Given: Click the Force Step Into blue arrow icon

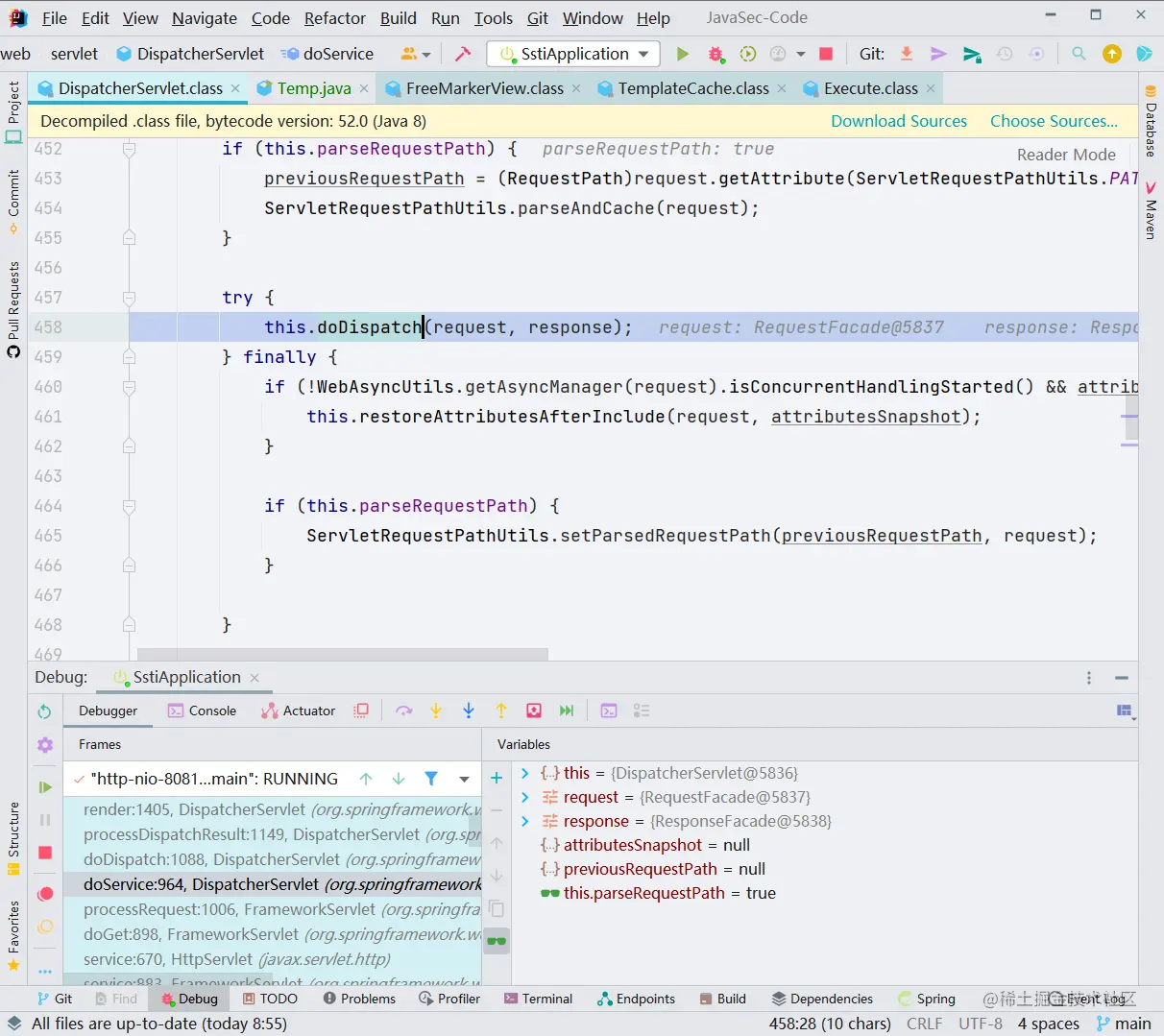Looking at the screenshot, I should click(469, 711).
